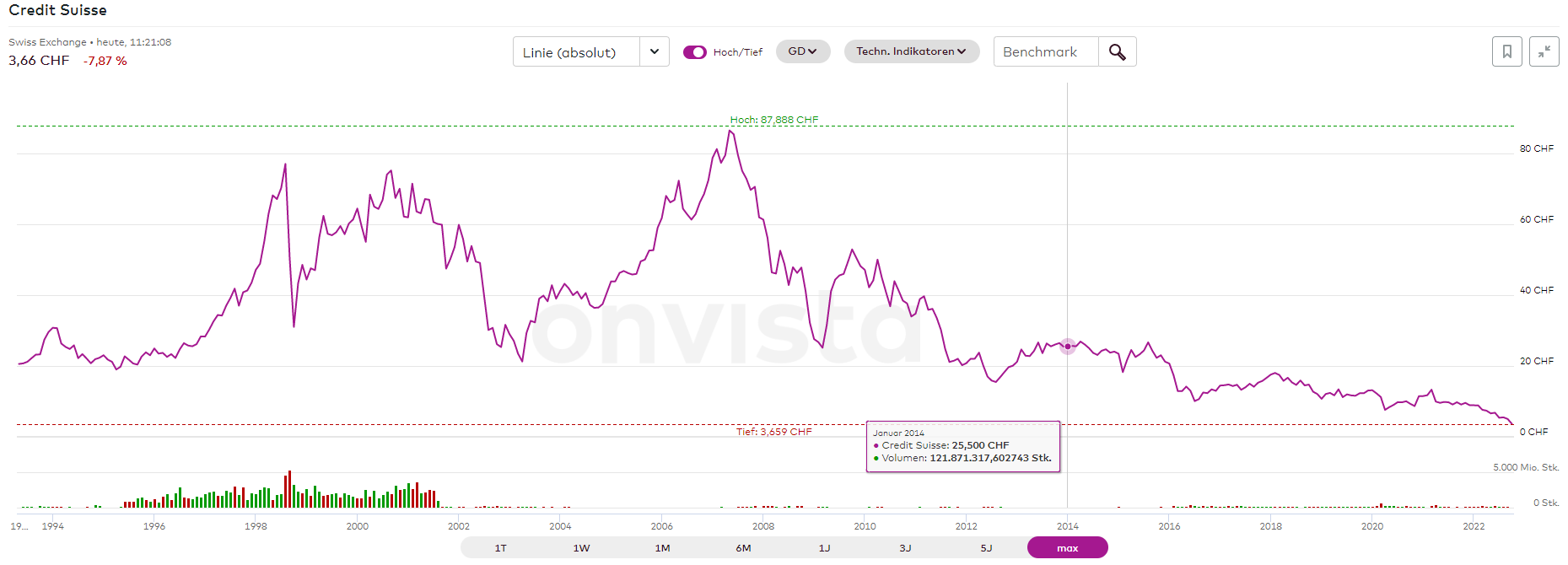Switch to the 1M time range
Screen dimensions: 1568x565
click(x=662, y=548)
